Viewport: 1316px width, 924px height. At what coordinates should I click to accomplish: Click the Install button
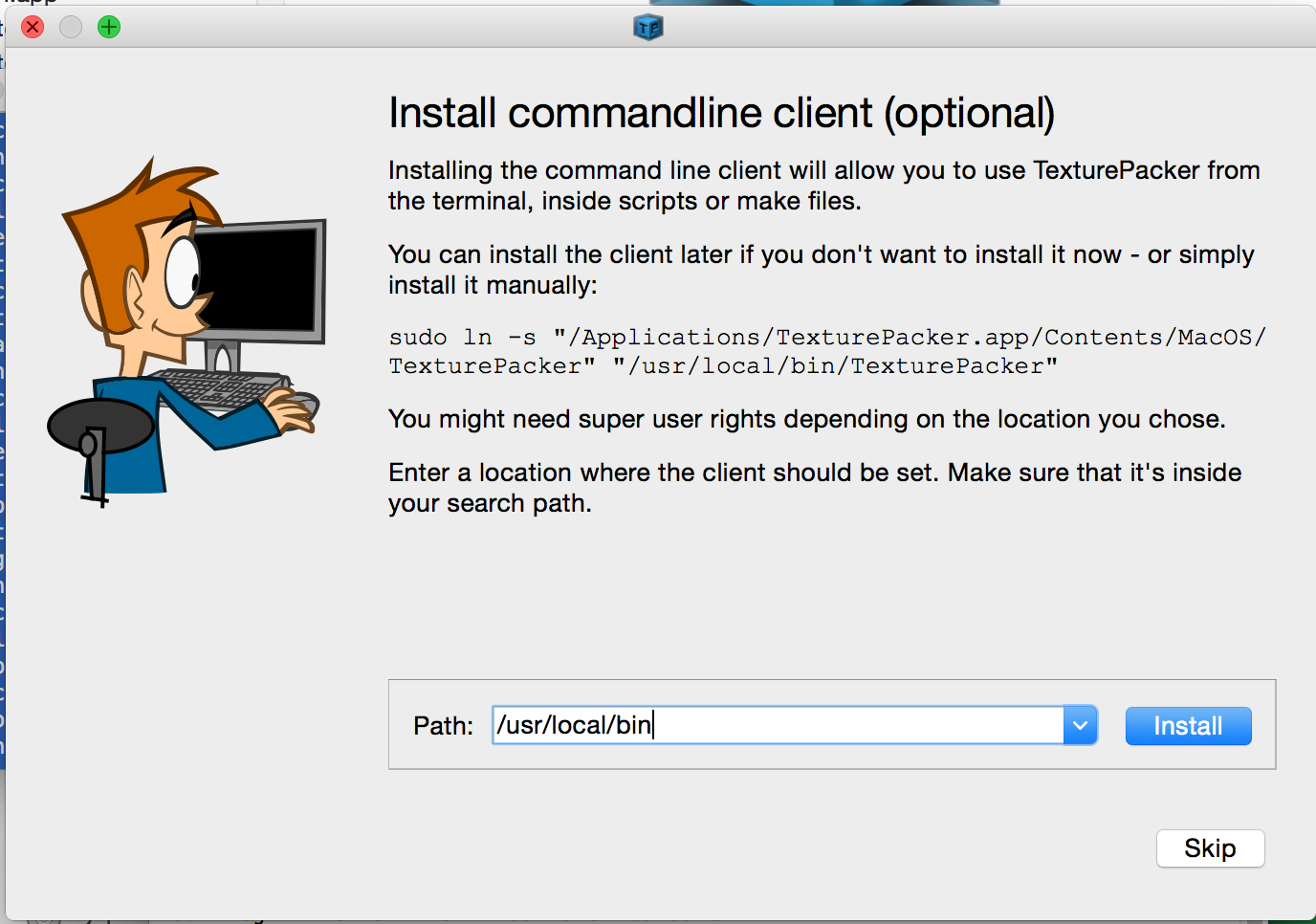tap(1188, 726)
